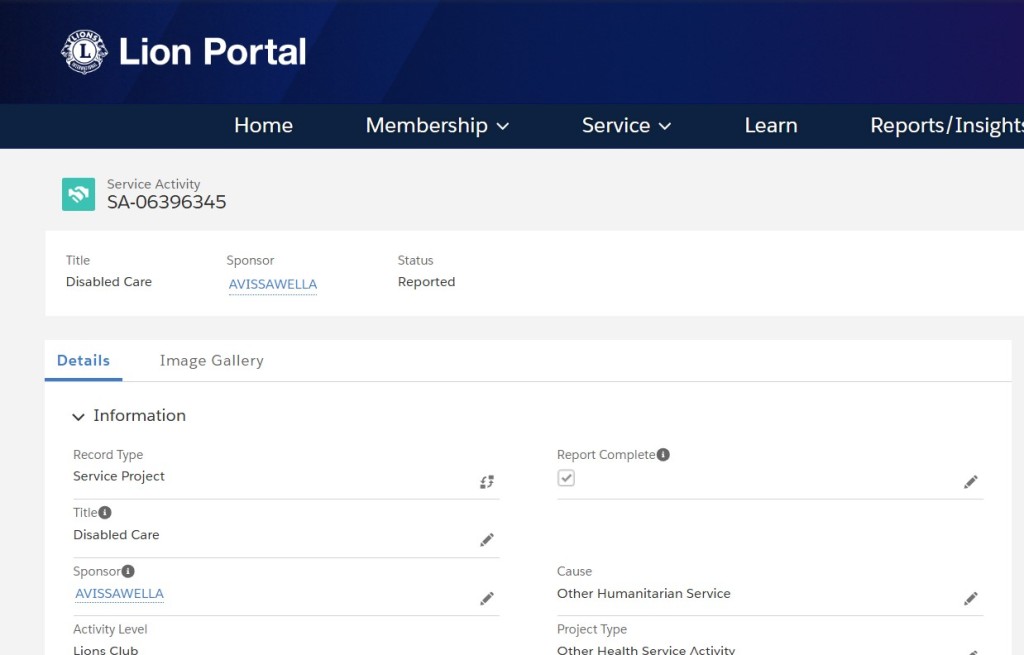Click the Project Type field label
The image size is (1024, 655).
point(592,630)
